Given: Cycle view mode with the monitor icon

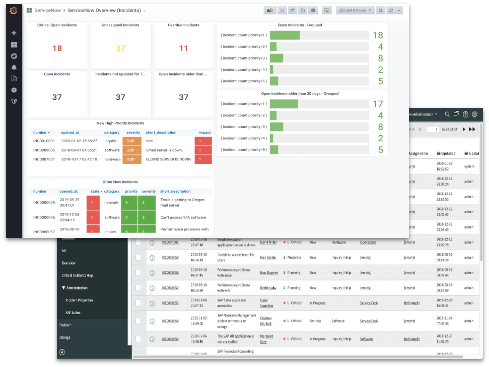Looking at the screenshot, I should (x=327, y=10).
